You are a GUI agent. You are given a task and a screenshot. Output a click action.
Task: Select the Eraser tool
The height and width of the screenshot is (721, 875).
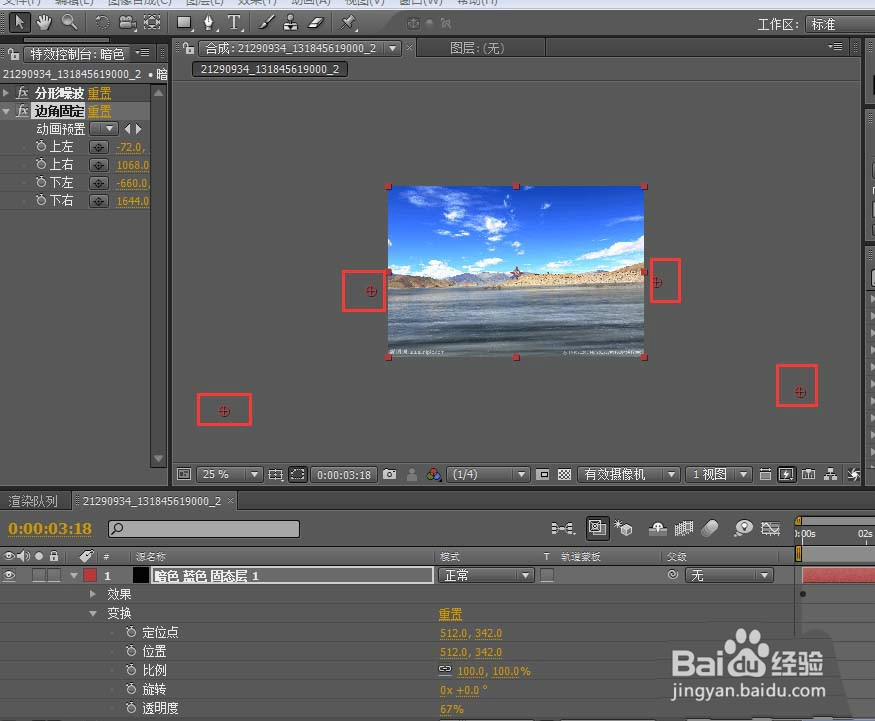pyautogui.click(x=316, y=22)
